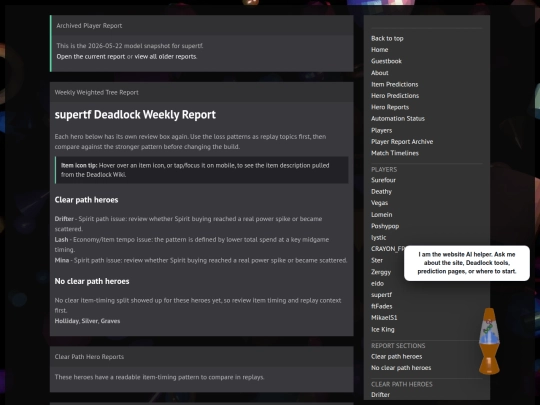Select player Ster
This screenshot has width=540, height=405.
tap(377, 260)
